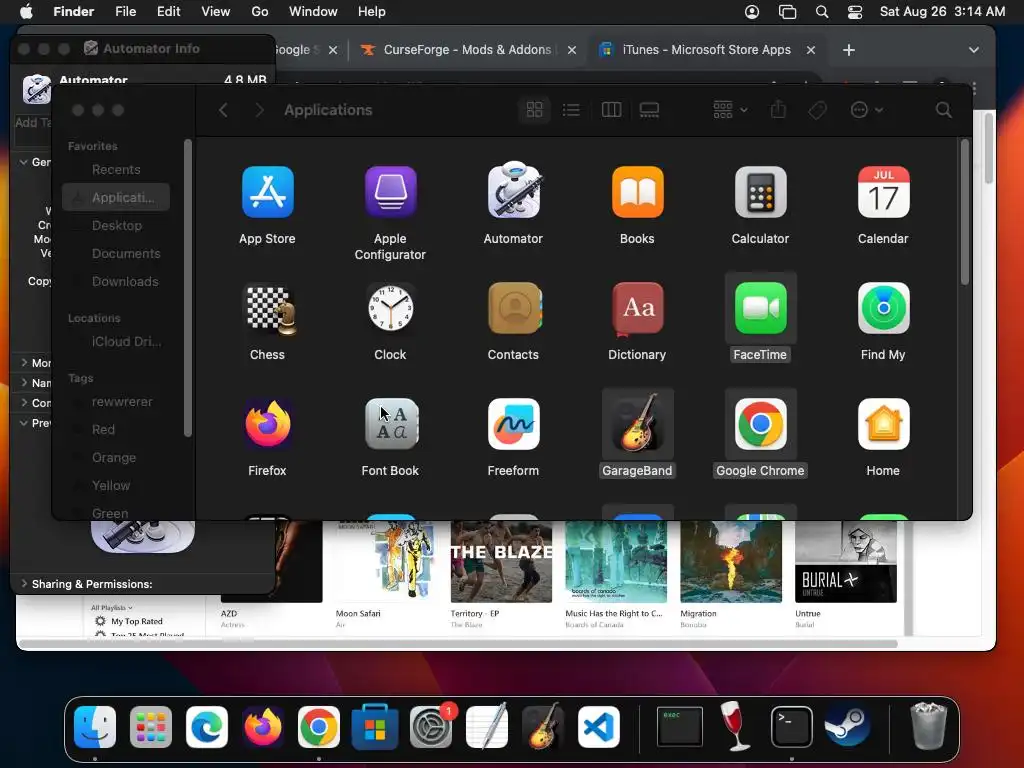Open the Action (ellipsis) menu in Finder toolbar
Screen dimensions: 1024x768
click(867, 110)
